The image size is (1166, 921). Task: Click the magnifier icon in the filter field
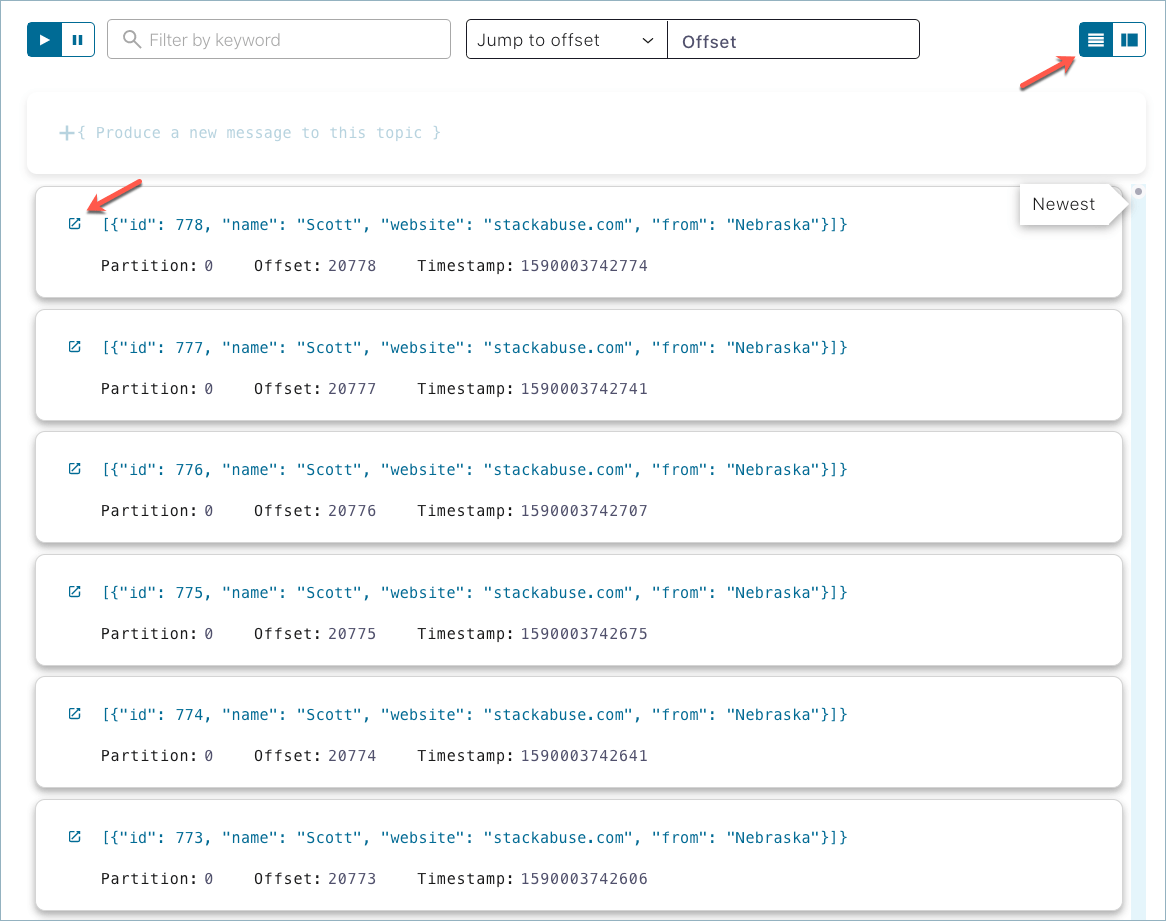click(131, 39)
